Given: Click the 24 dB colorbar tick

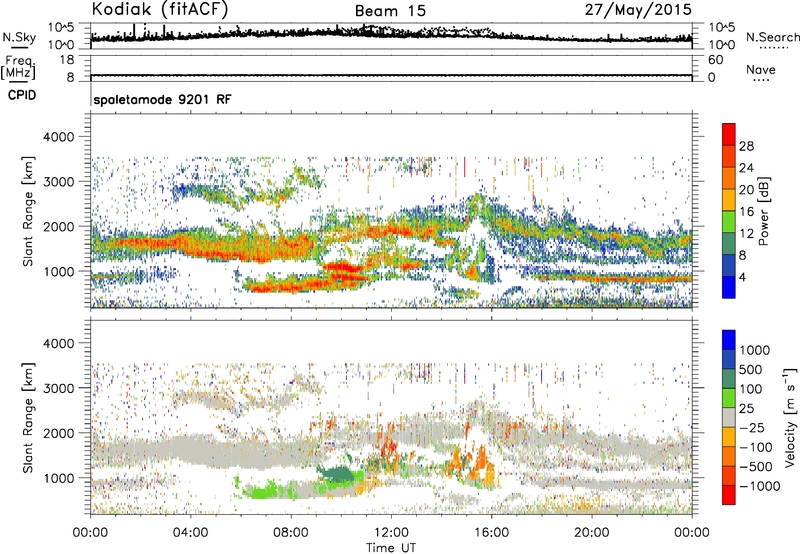Looking at the screenshot, I should 746,168.
